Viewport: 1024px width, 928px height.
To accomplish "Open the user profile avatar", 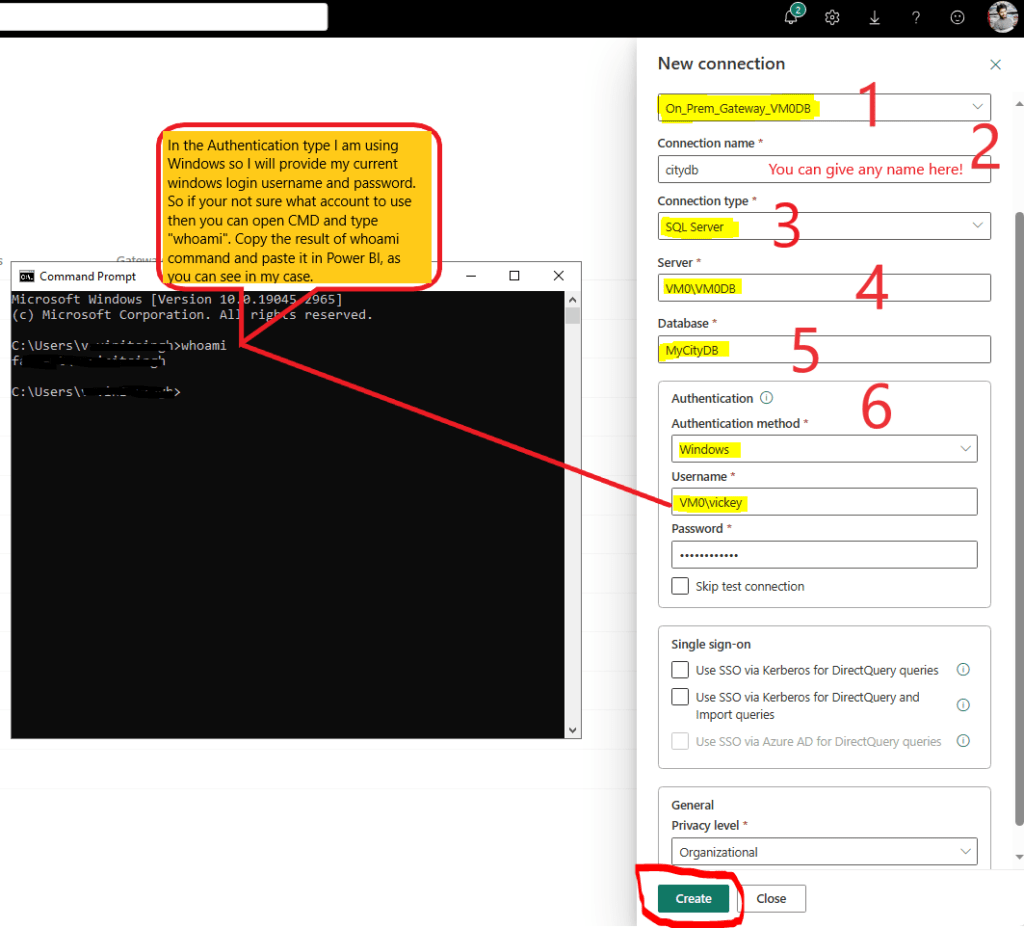I will click(1002, 16).
